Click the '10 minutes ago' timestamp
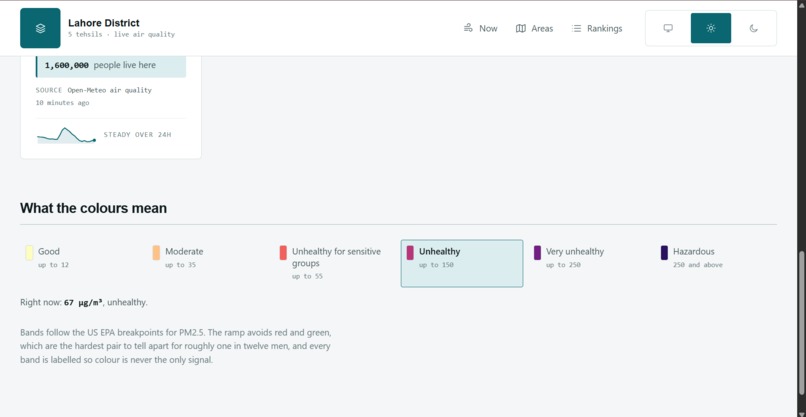The height and width of the screenshot is (417, 806). click(62, 103)
